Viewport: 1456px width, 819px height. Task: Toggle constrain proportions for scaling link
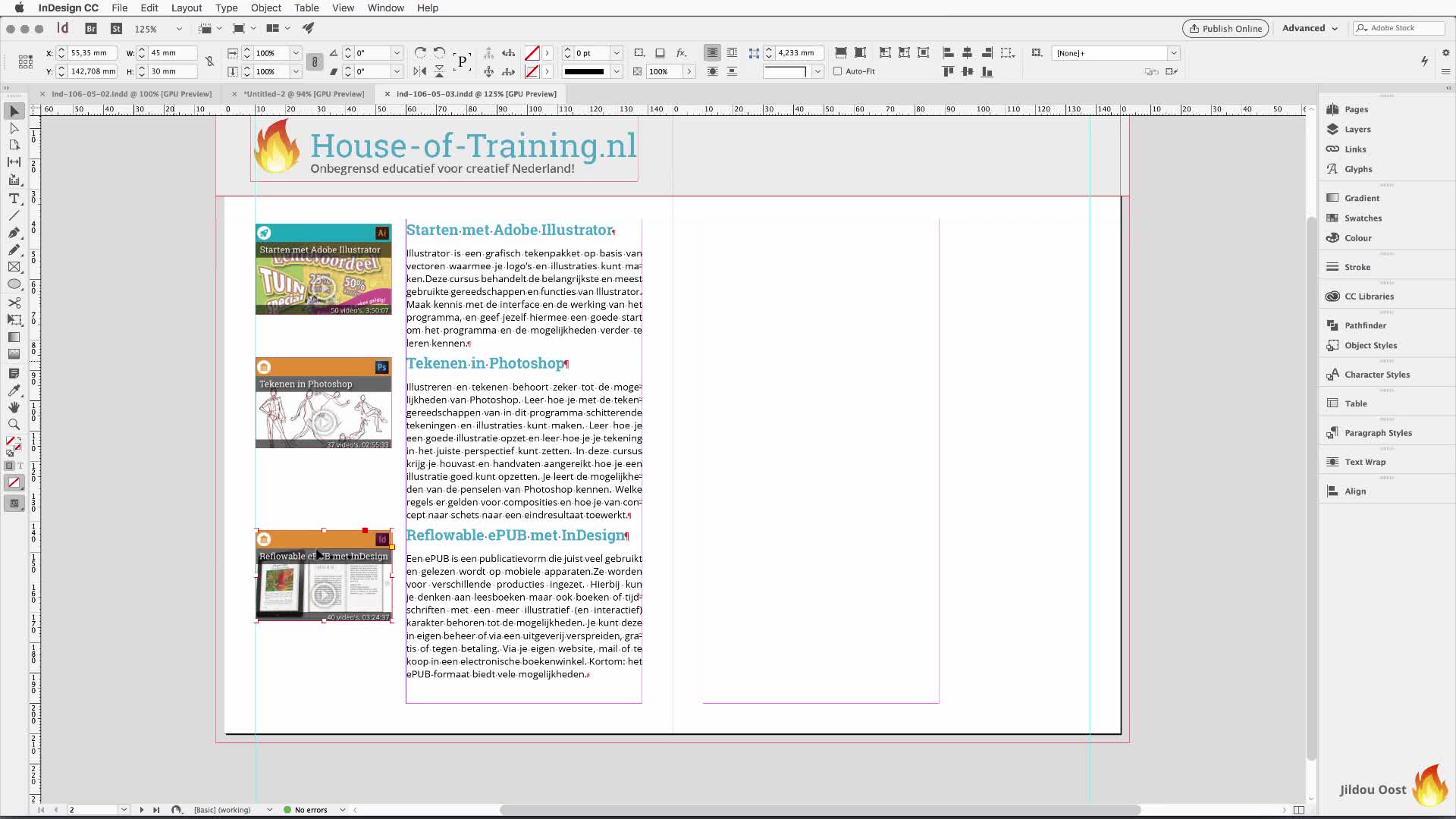coord(315,62)
